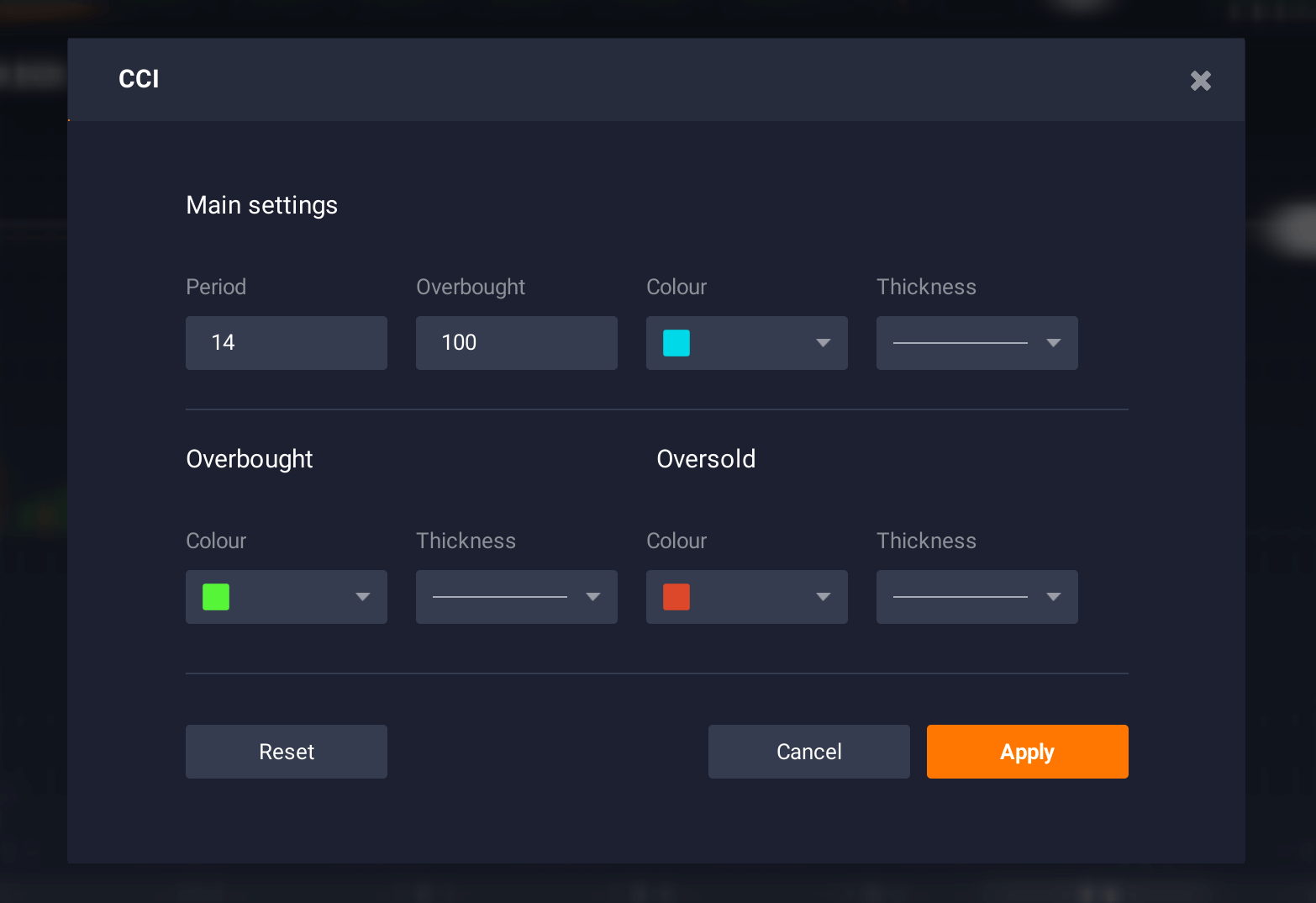Click the CCI dialog title
Image resolution: width=1316 pixels, height=903 pixels.
(139, 79)
